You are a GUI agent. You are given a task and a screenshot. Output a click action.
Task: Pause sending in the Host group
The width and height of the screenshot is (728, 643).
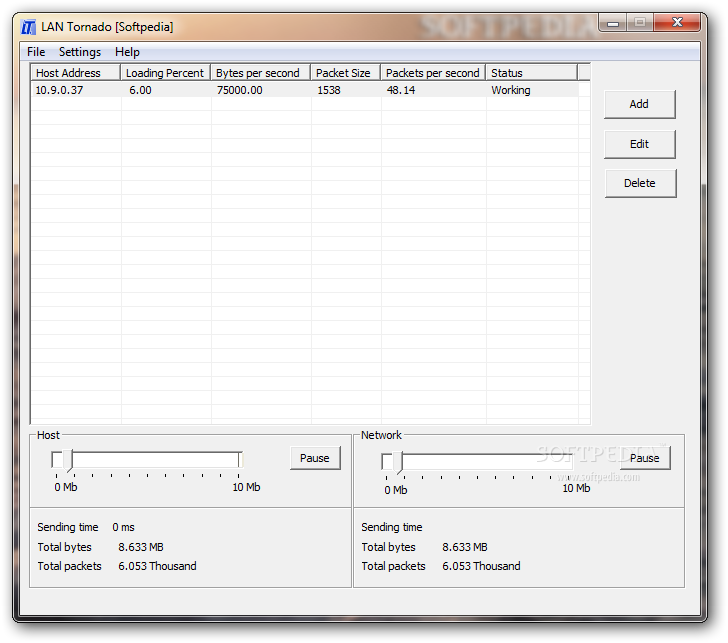[x=315, y=458]
